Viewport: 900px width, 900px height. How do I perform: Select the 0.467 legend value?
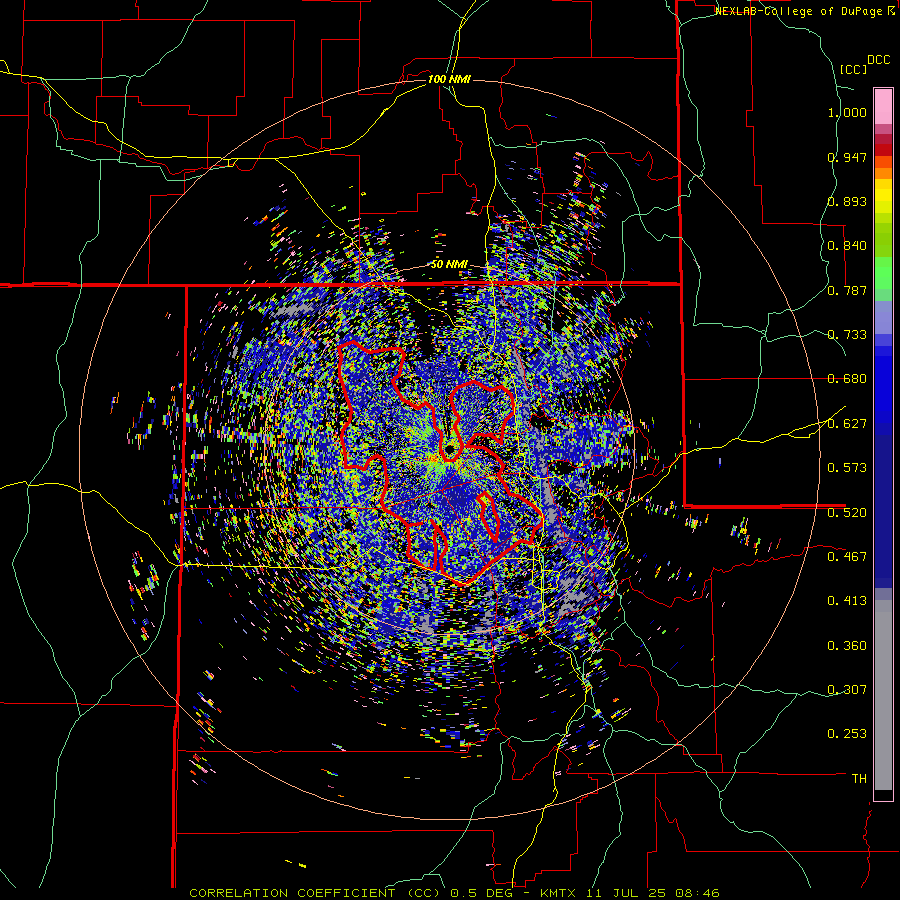pos(847,556)
